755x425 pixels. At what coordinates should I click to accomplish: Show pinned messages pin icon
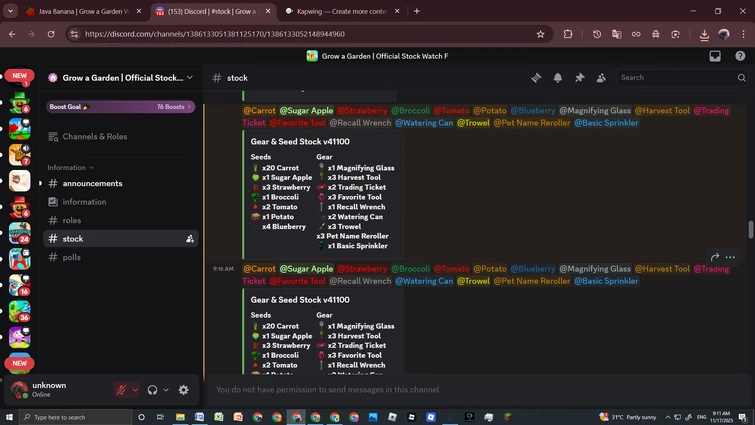coord(579,77)
